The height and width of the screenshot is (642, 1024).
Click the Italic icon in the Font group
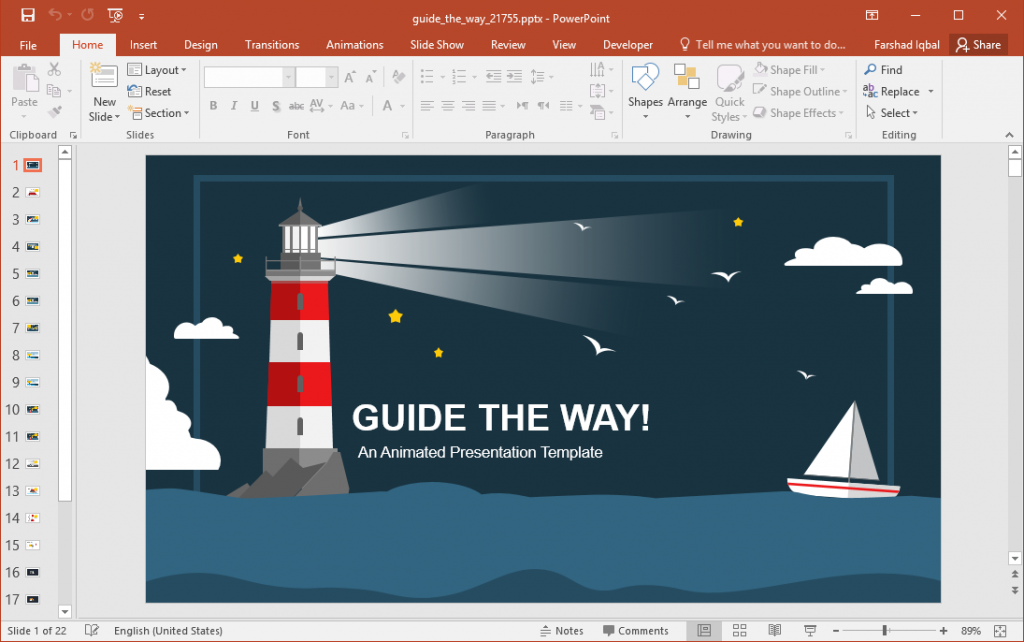[x=232, y=105]
